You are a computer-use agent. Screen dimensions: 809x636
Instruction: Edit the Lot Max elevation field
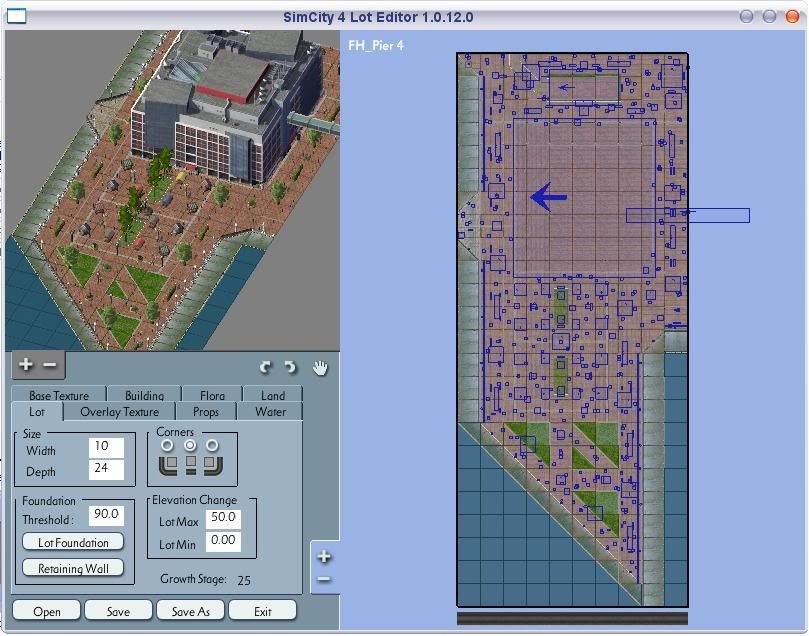223,518
